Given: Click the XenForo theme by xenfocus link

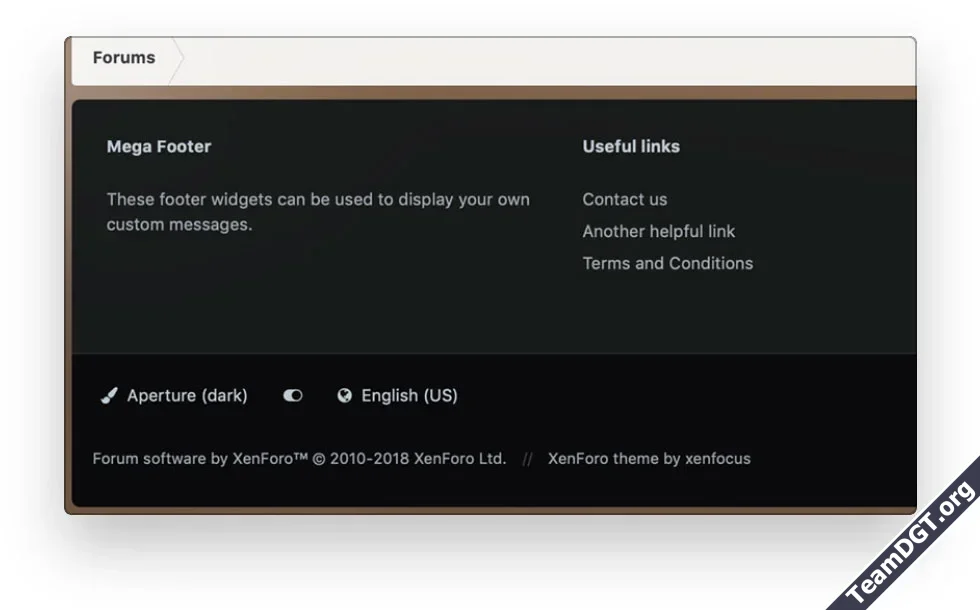Looking at the screenshot, I should [x=649, y=459].
